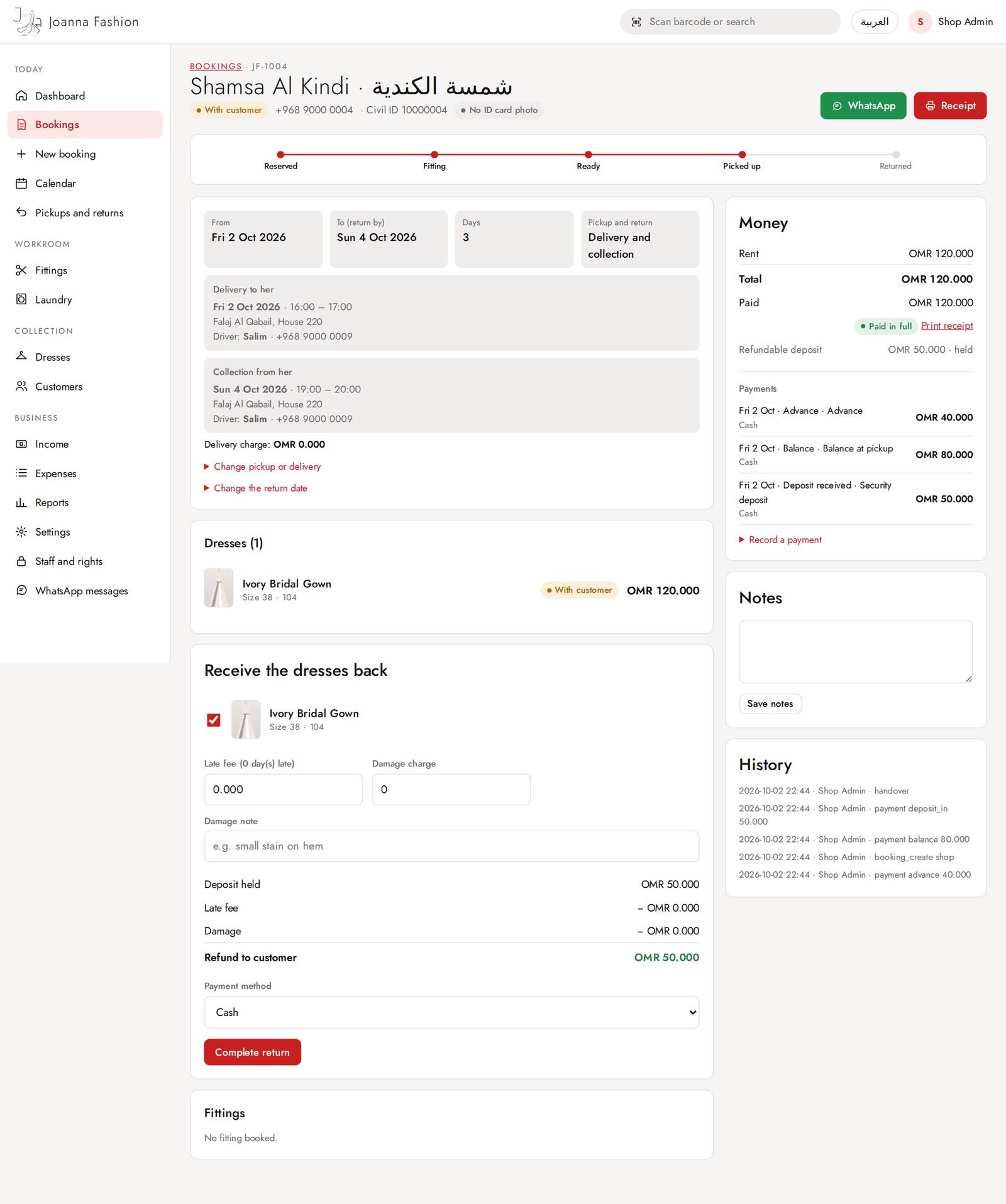Click the red Receipt button
This screenshot has height=1204, width=1006.
(950, 106)
